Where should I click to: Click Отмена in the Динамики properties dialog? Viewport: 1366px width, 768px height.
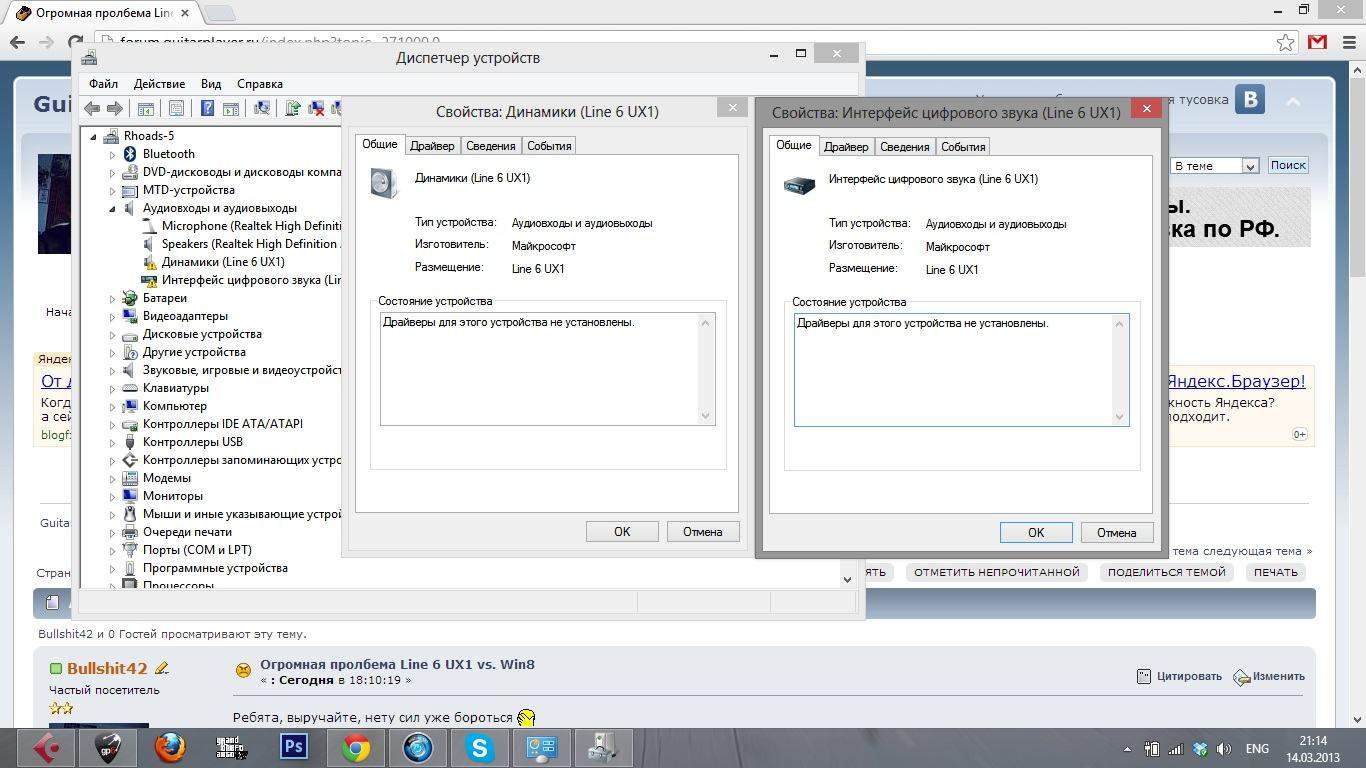coord(702,532)
